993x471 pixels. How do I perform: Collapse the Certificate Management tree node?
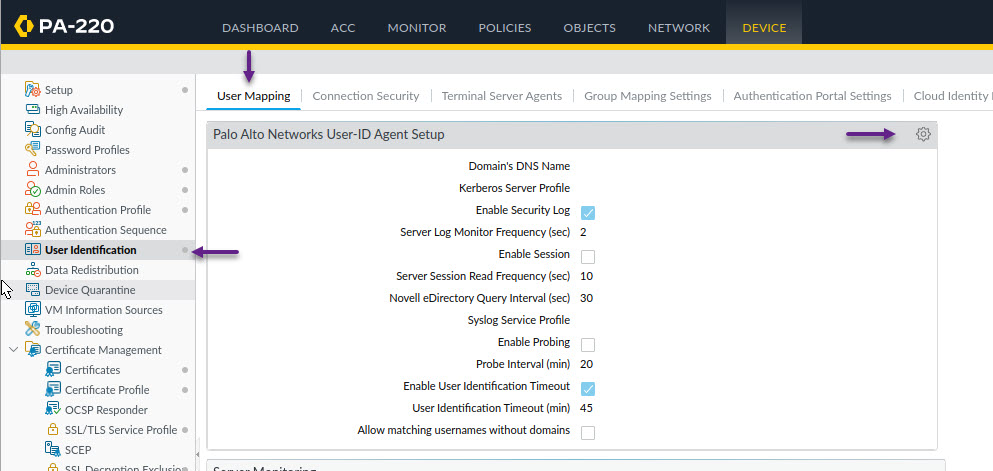pyautogui.click(x=13, y=349)
